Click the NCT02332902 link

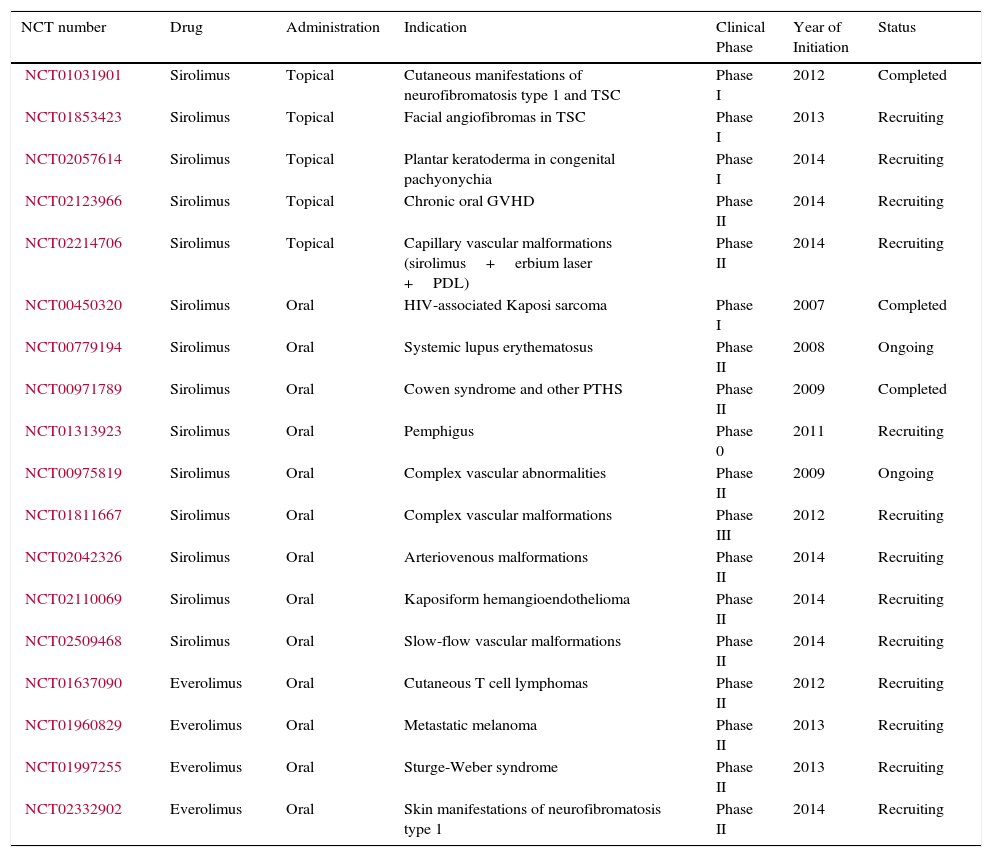[73, 809]
